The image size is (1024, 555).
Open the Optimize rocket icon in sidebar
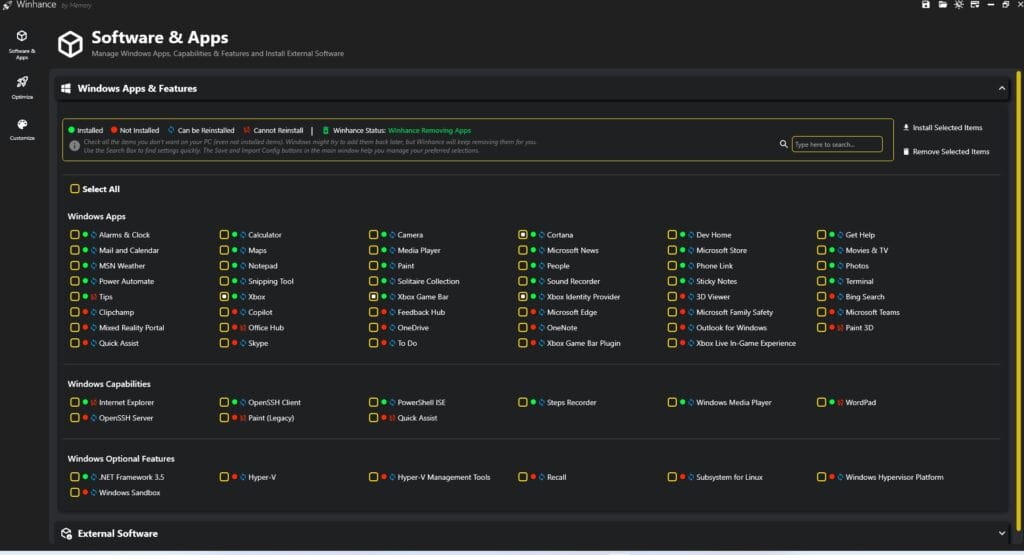point(22,82)
